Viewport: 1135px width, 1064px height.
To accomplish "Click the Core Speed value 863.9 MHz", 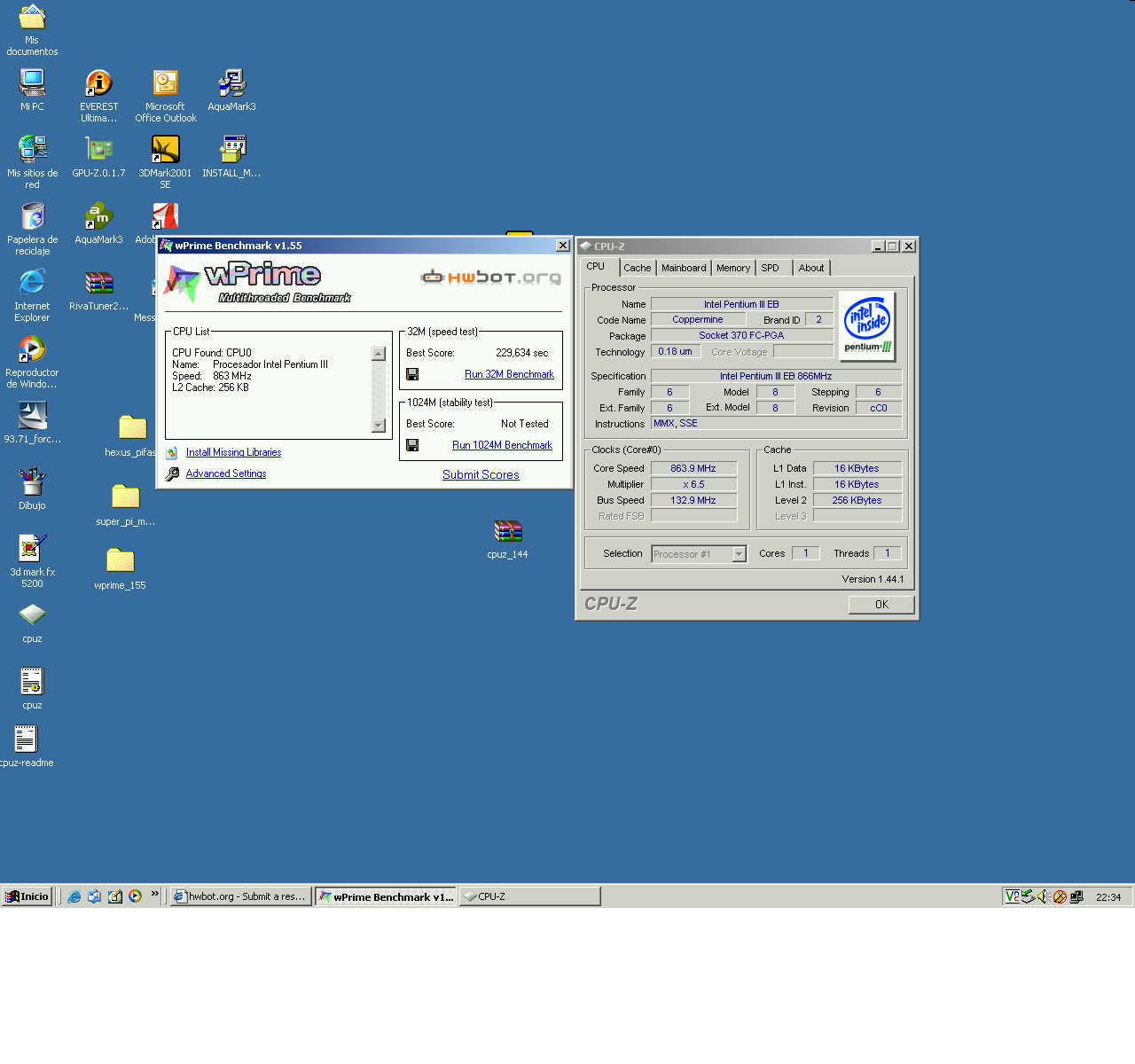I will click(x=693, y=468).
